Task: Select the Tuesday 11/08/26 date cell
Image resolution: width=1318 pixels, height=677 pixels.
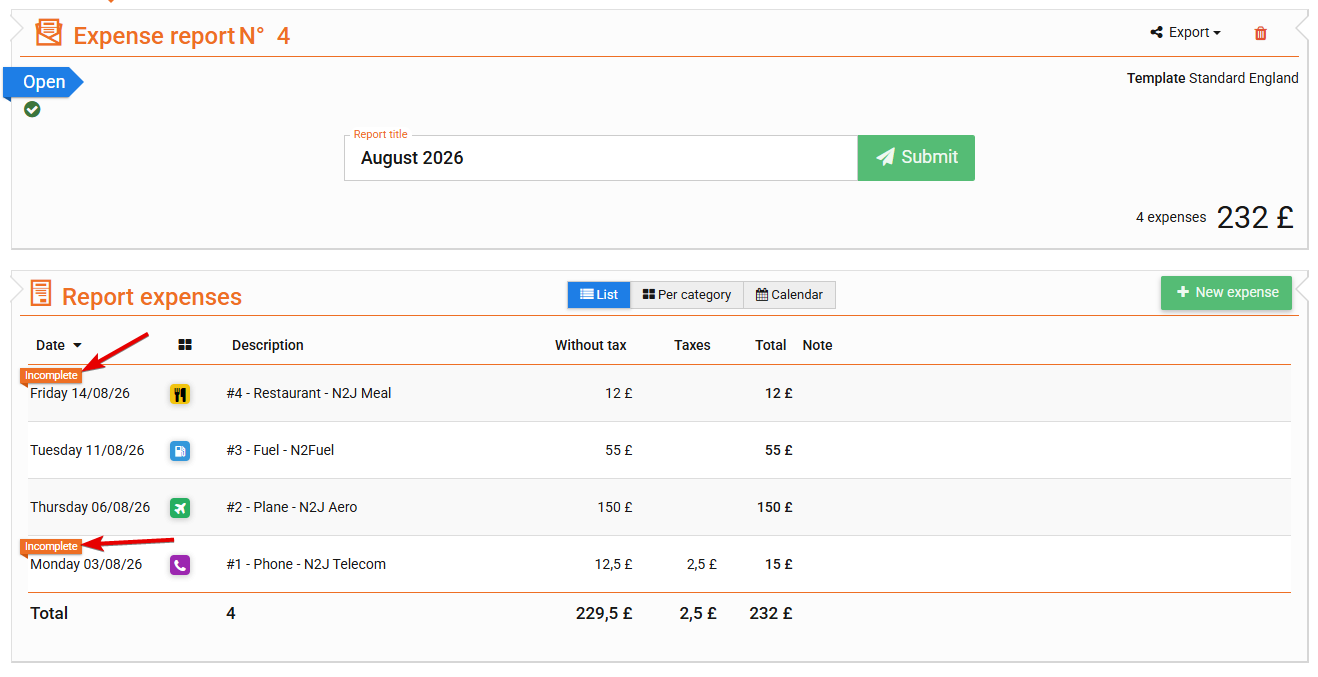Action: [x=87, y=450]
